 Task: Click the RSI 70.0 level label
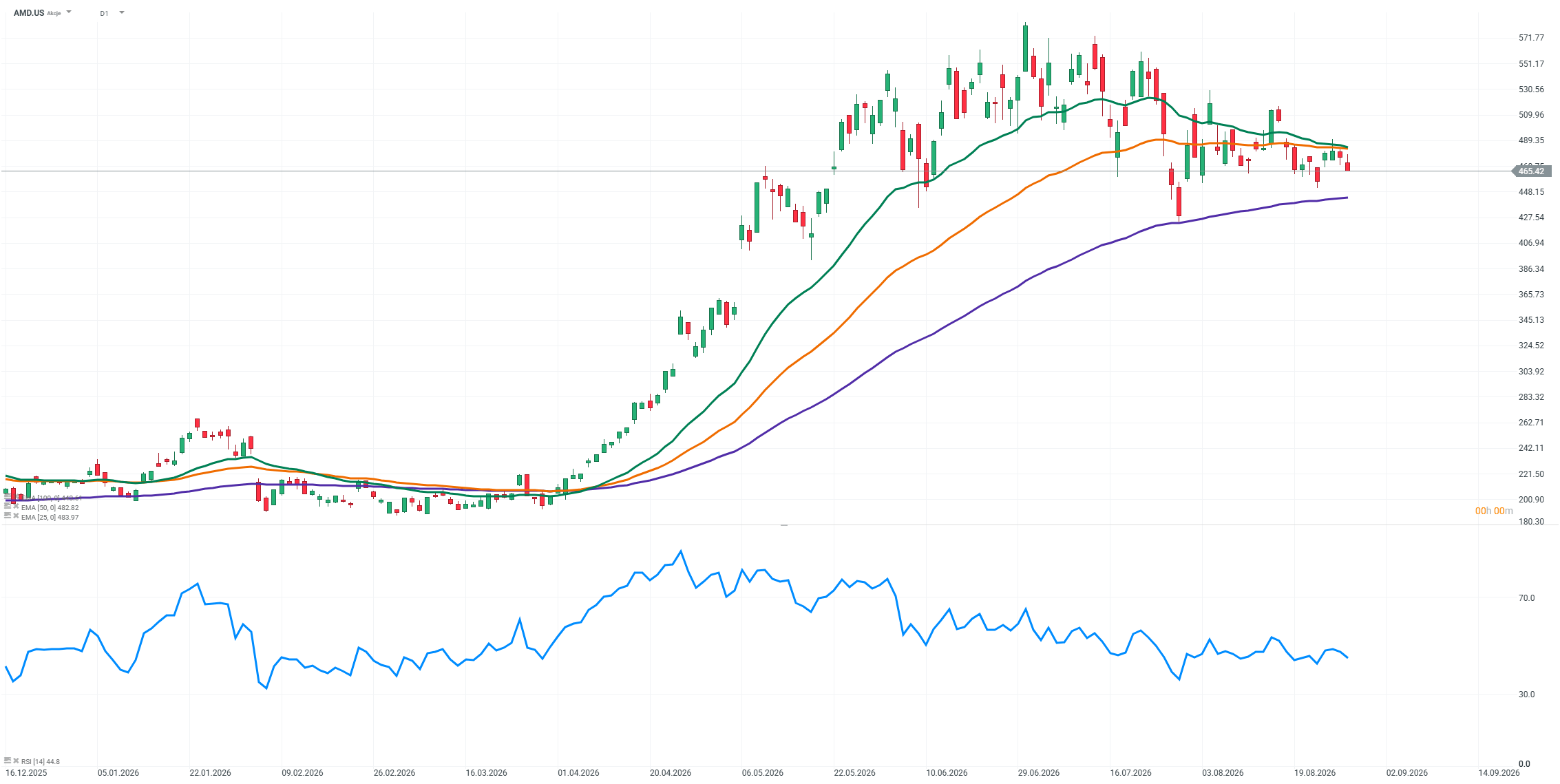point(1526,598)
